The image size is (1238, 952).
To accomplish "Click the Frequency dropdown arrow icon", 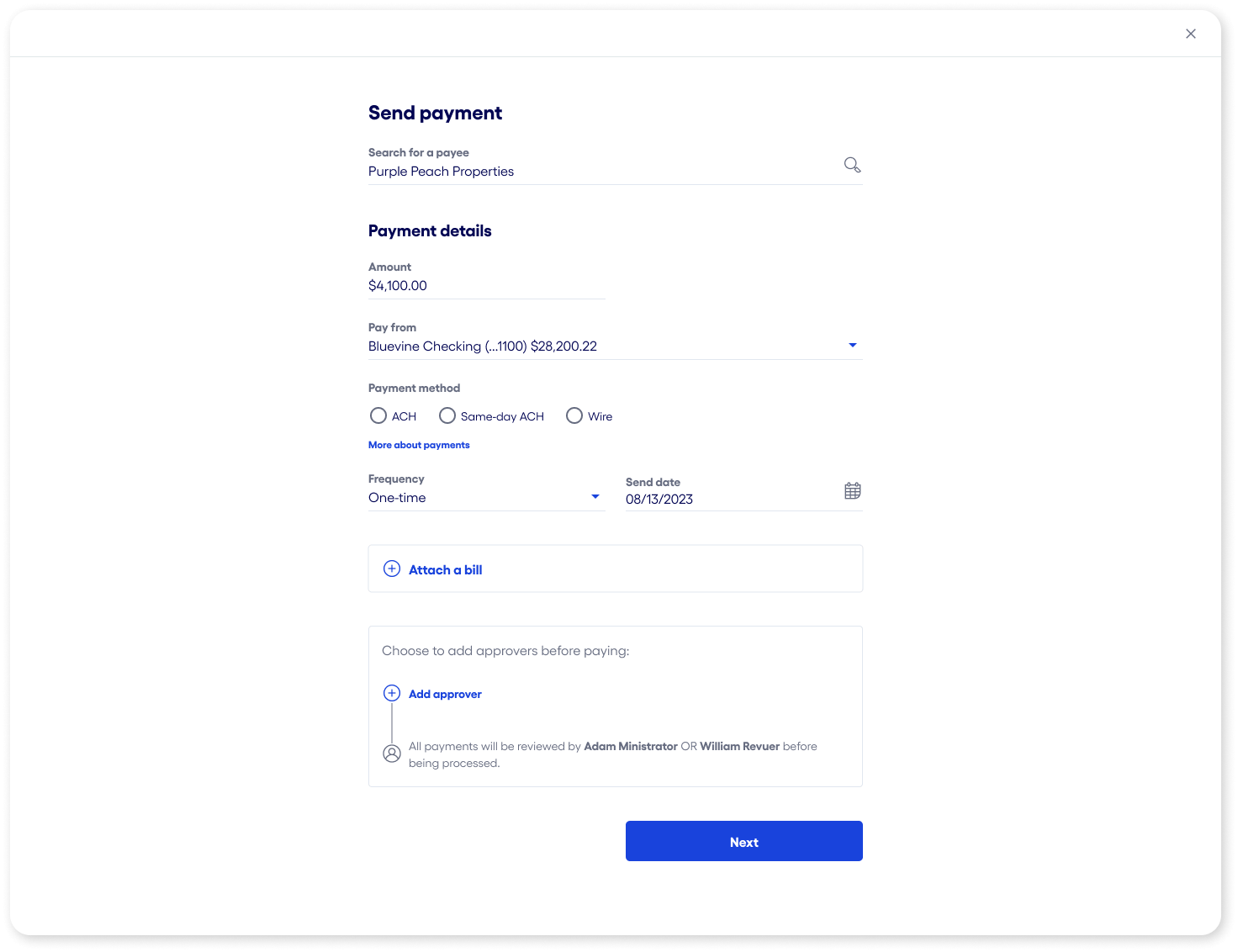I will click(595, 496).
